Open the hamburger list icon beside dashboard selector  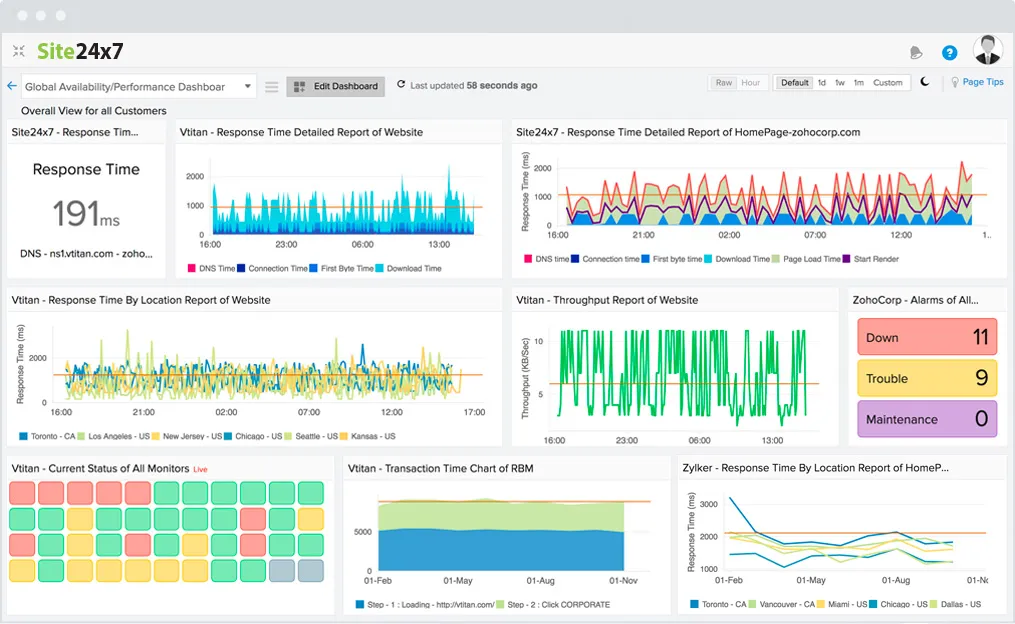click(x=271, y=85)
